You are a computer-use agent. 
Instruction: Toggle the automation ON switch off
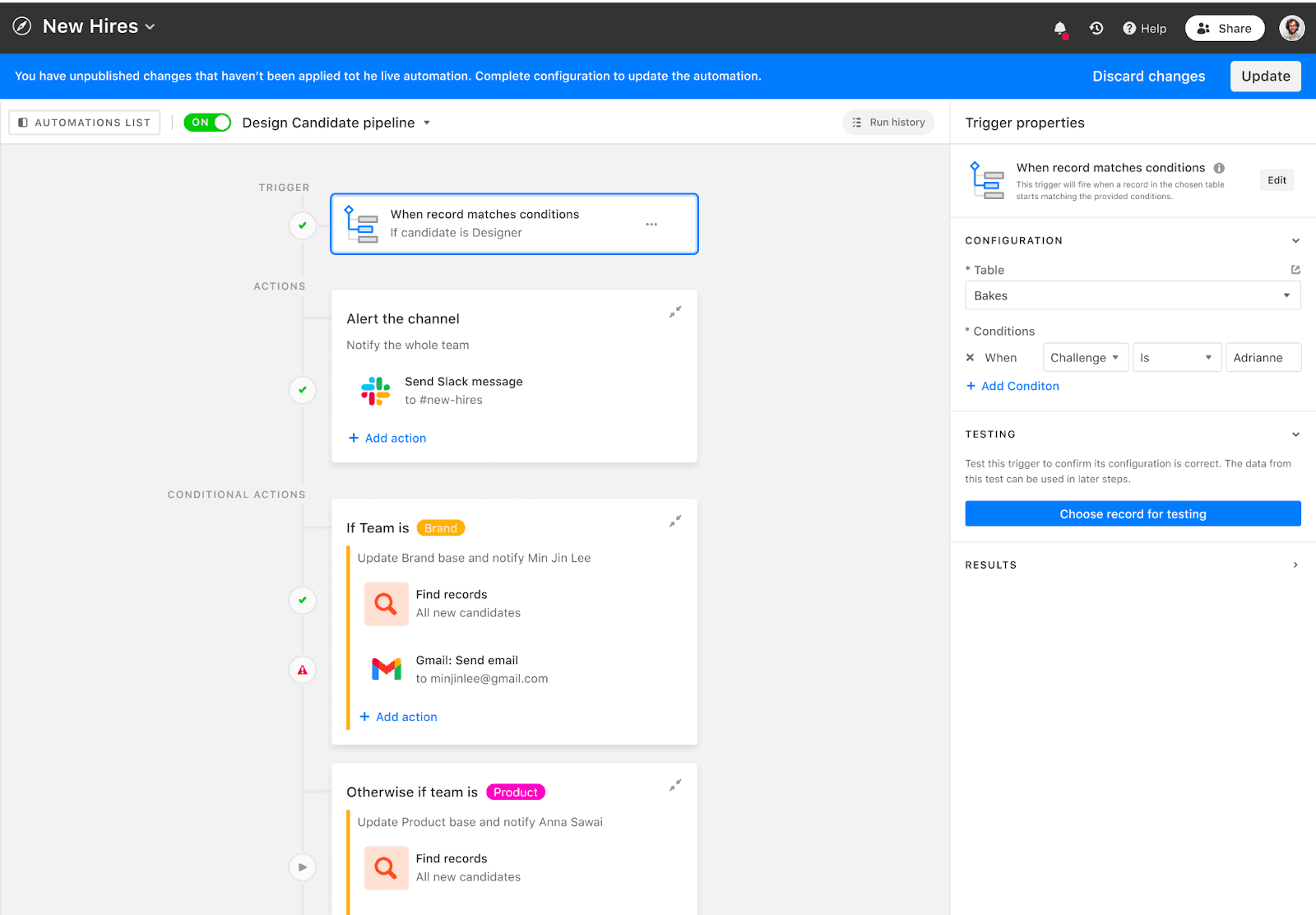pyautogui.click(x=207, y=123)
